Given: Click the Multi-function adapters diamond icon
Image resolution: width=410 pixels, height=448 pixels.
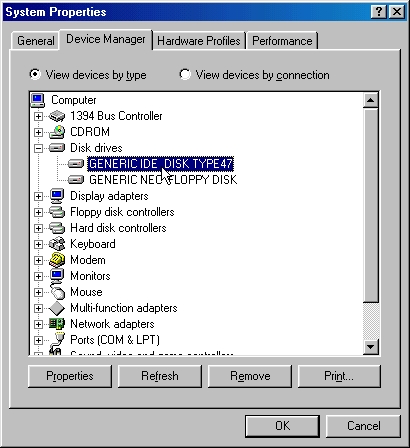Looking at the screenshot, I should pyautogui.click(x=57, y=308).
